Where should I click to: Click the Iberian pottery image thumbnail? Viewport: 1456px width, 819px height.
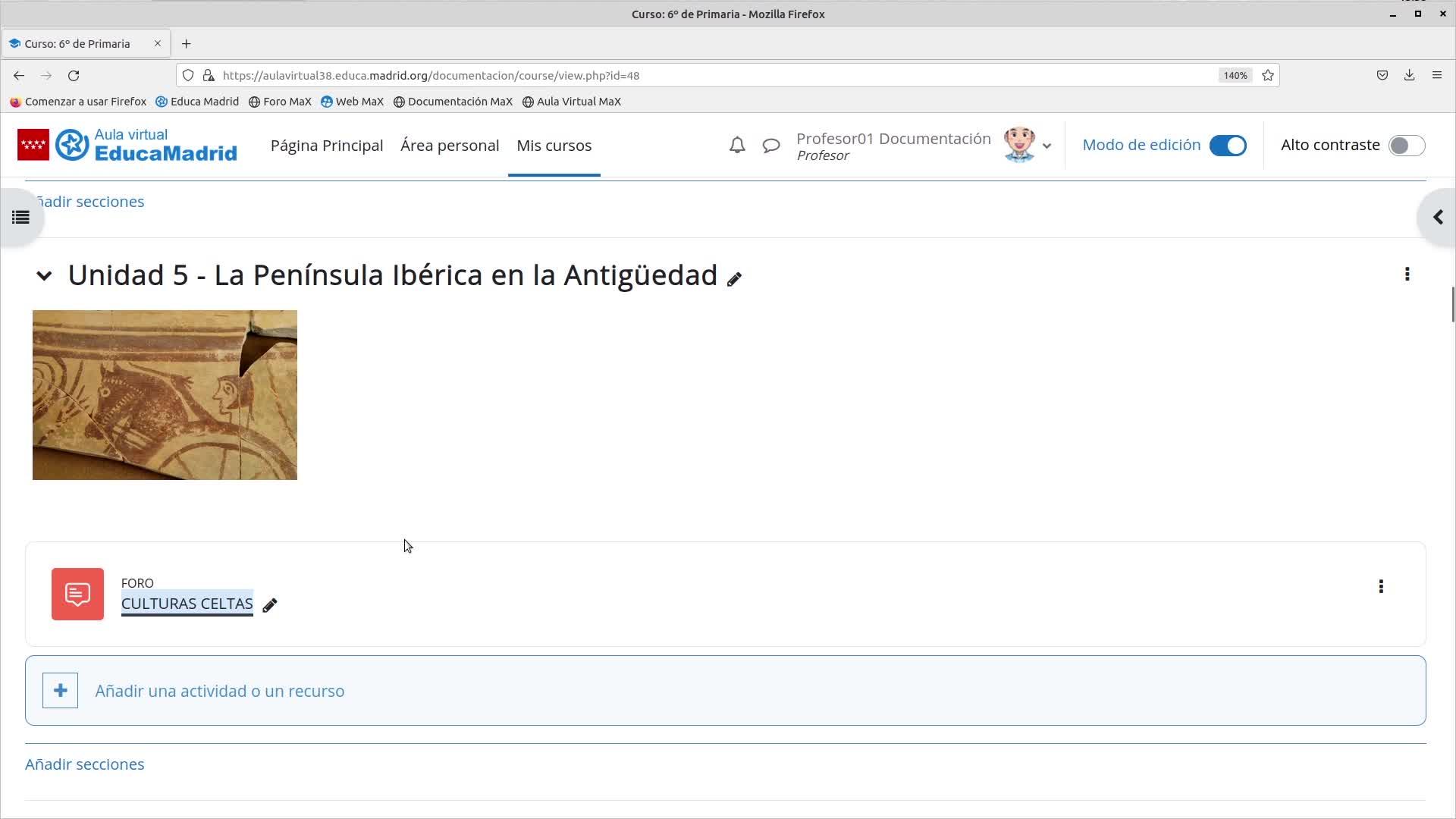[165, 394]
